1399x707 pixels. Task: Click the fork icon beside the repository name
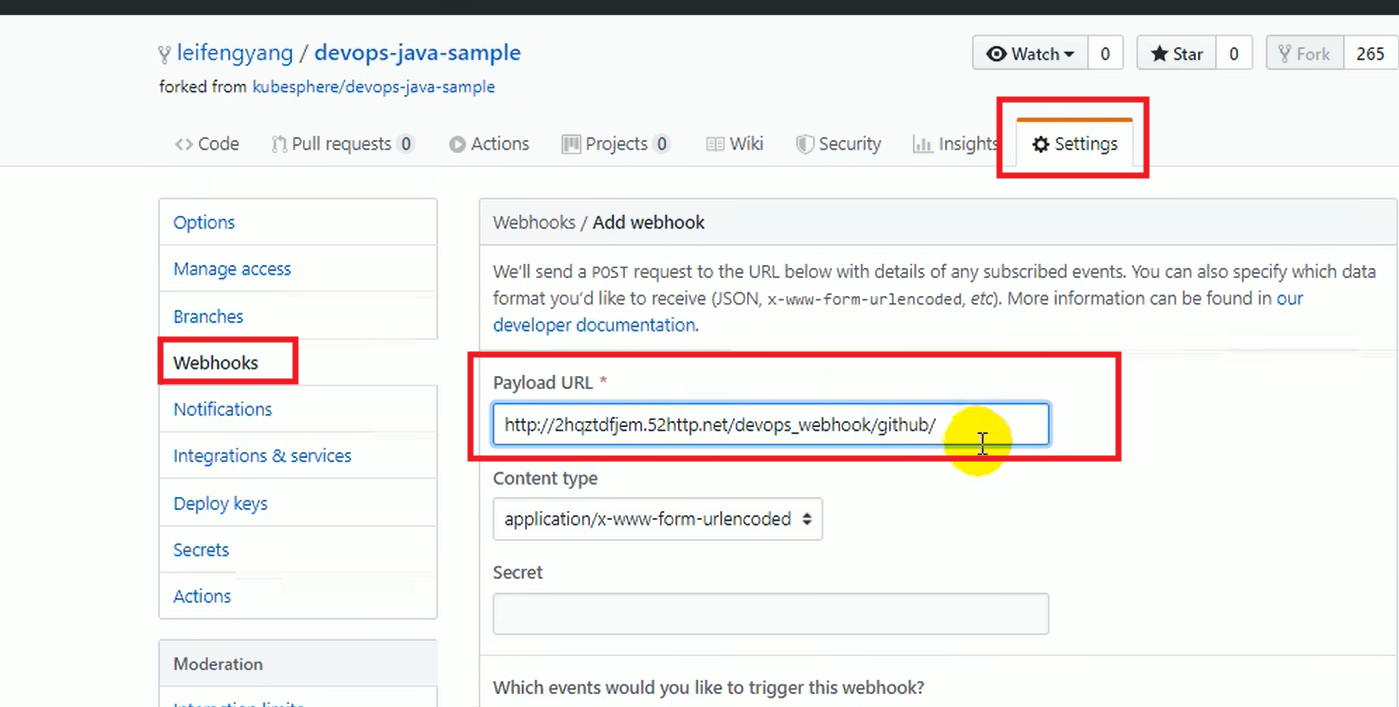coord(165,54)
